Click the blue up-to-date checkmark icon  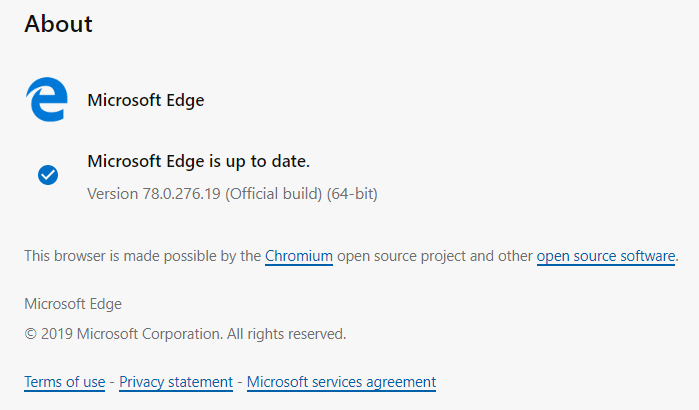[48, 175]
